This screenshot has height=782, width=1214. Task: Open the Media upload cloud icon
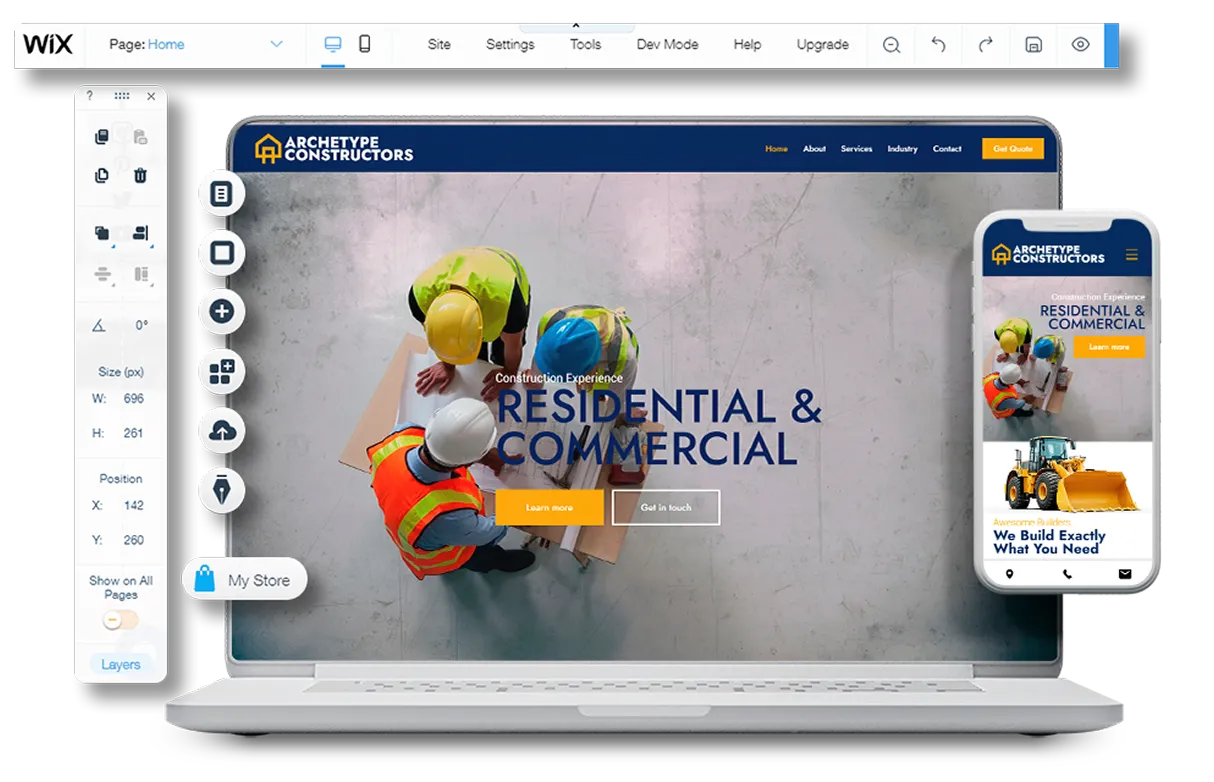(x=222, y=431)
